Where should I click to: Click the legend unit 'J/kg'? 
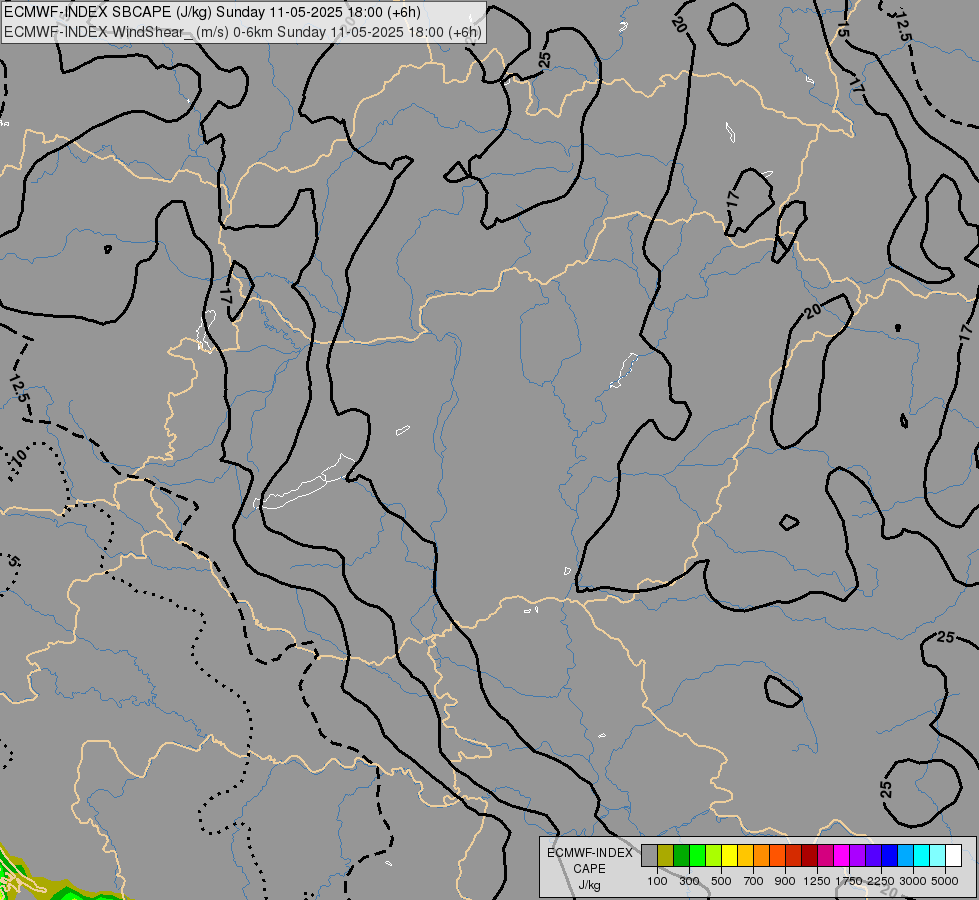coord(589,885)
